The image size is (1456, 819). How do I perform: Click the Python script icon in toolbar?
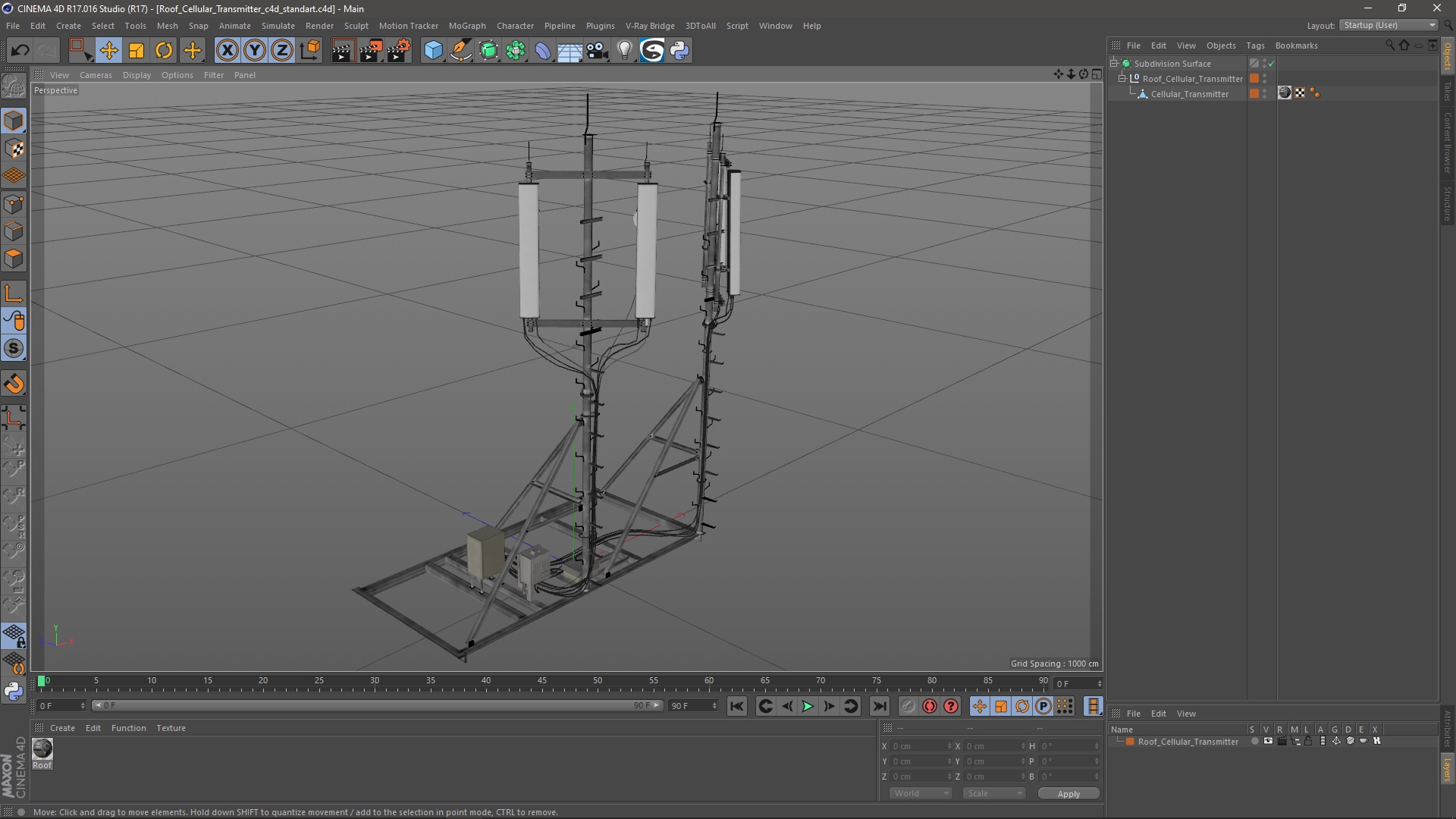679,51
